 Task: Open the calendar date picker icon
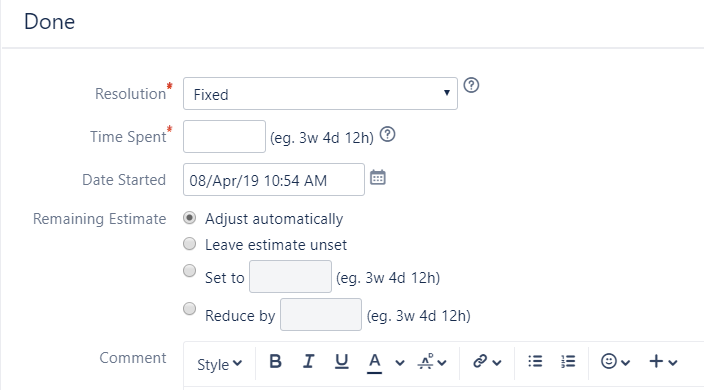click(378, 178)
